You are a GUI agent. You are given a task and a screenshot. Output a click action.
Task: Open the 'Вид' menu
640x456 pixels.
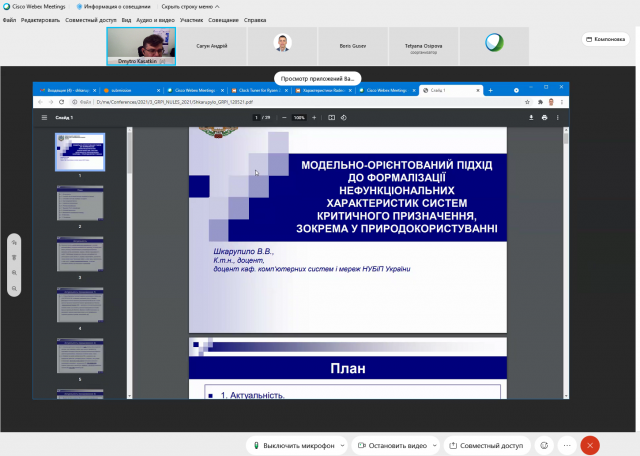point(126,20)
